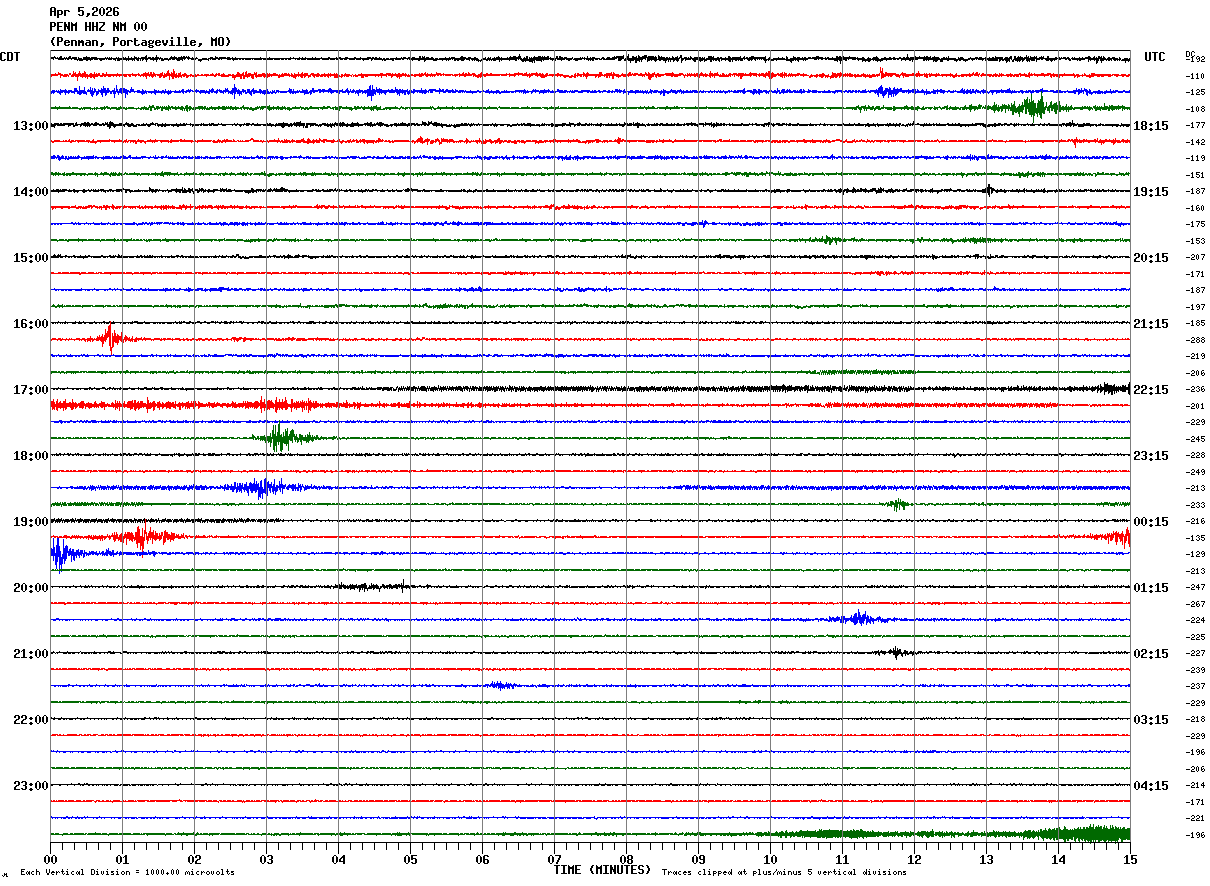Click the CDT timezone column header
Viewport: 1210px width, 886px height.
coord(10,57)
